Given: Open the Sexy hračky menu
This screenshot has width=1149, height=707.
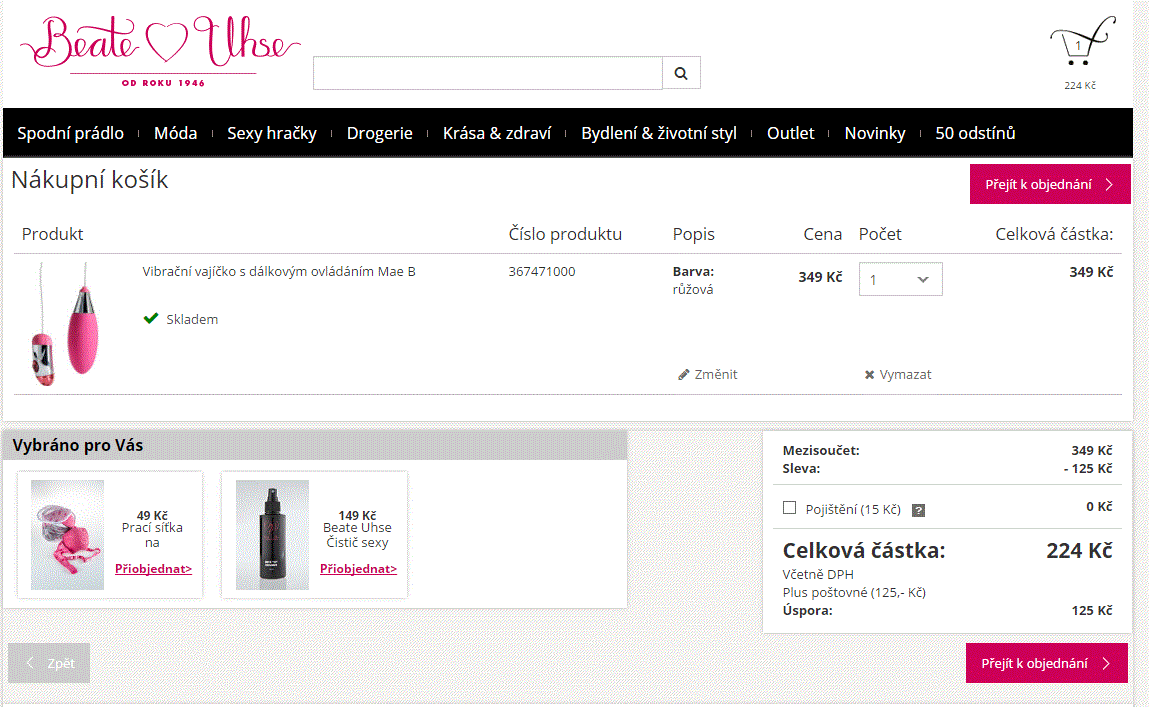Looking at the screenshot, I should (272, 133).
